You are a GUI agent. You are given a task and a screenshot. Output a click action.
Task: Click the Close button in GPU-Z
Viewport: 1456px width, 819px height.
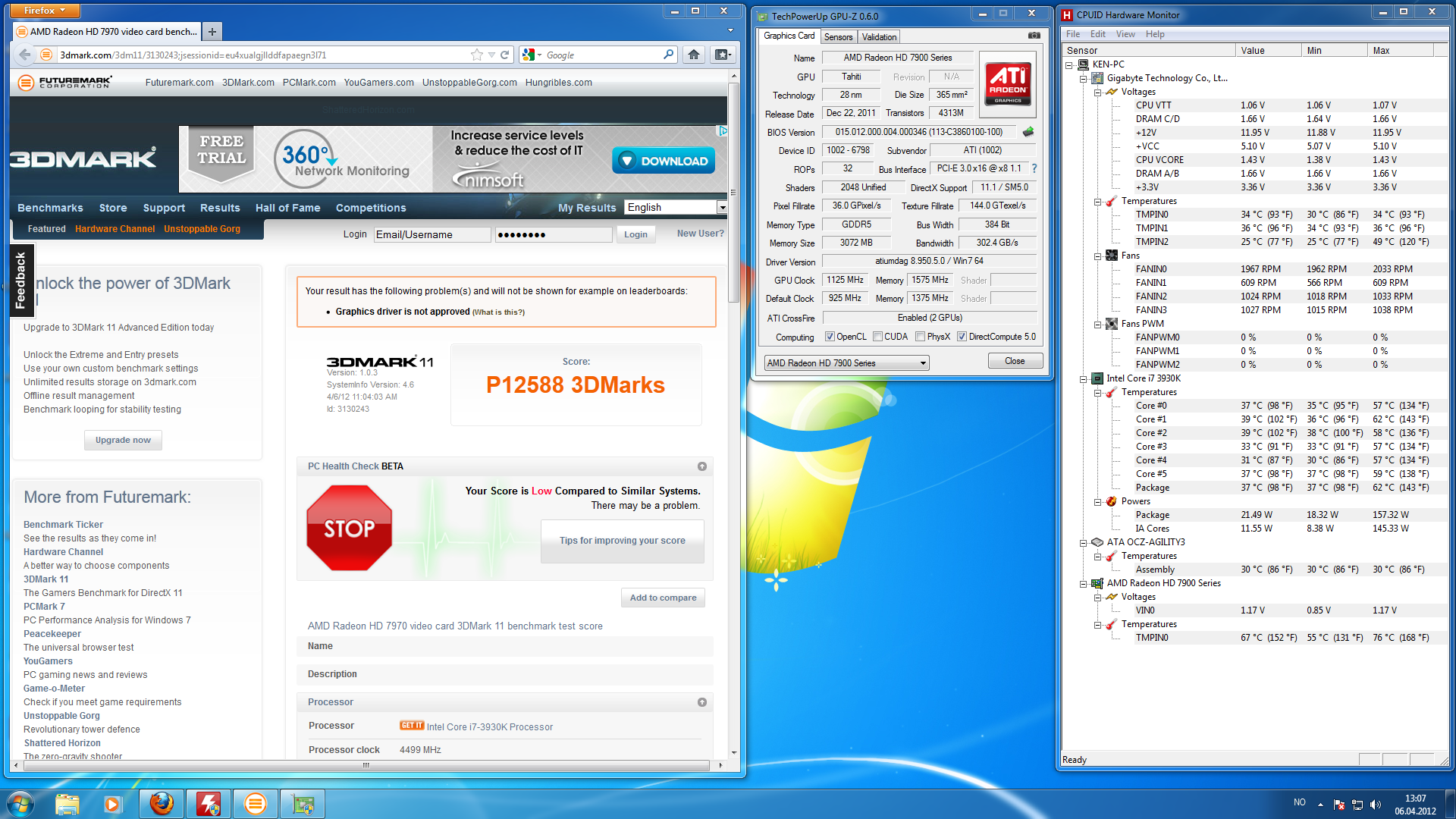tap(1015, 361)
